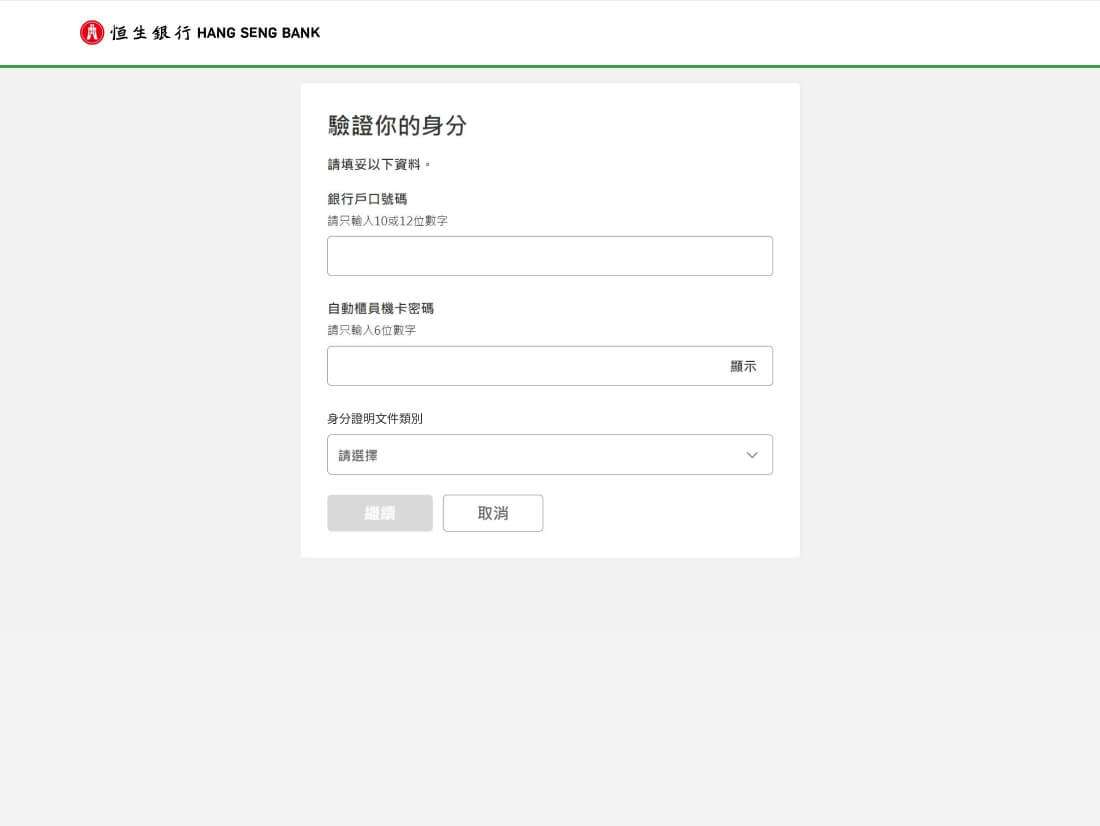Click the 身分證明文件類別 label
Viewport: 1100px width, 826px height.
(x=375, y=419)
